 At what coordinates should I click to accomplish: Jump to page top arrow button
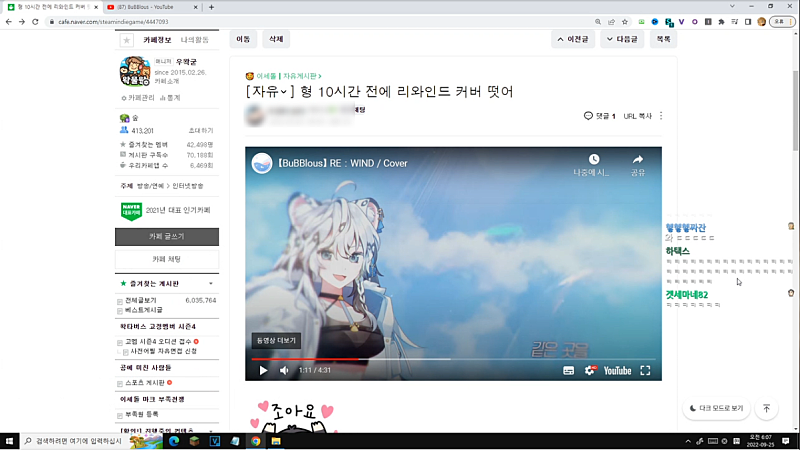point(766,408)
